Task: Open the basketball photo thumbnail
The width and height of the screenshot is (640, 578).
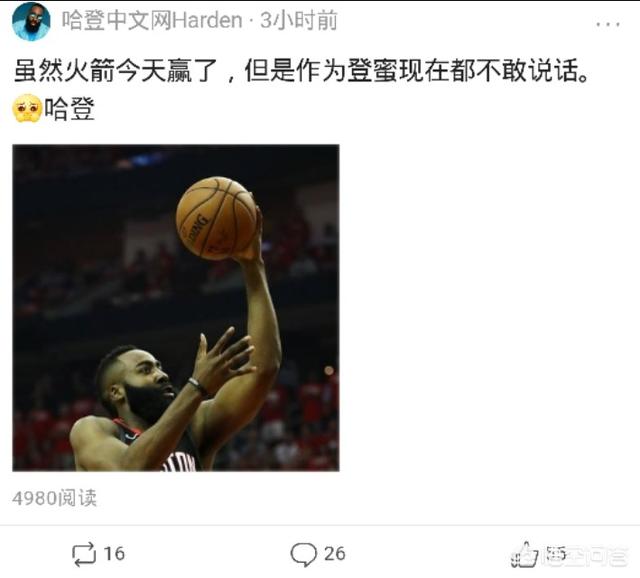Action: (x=176, y=308)
